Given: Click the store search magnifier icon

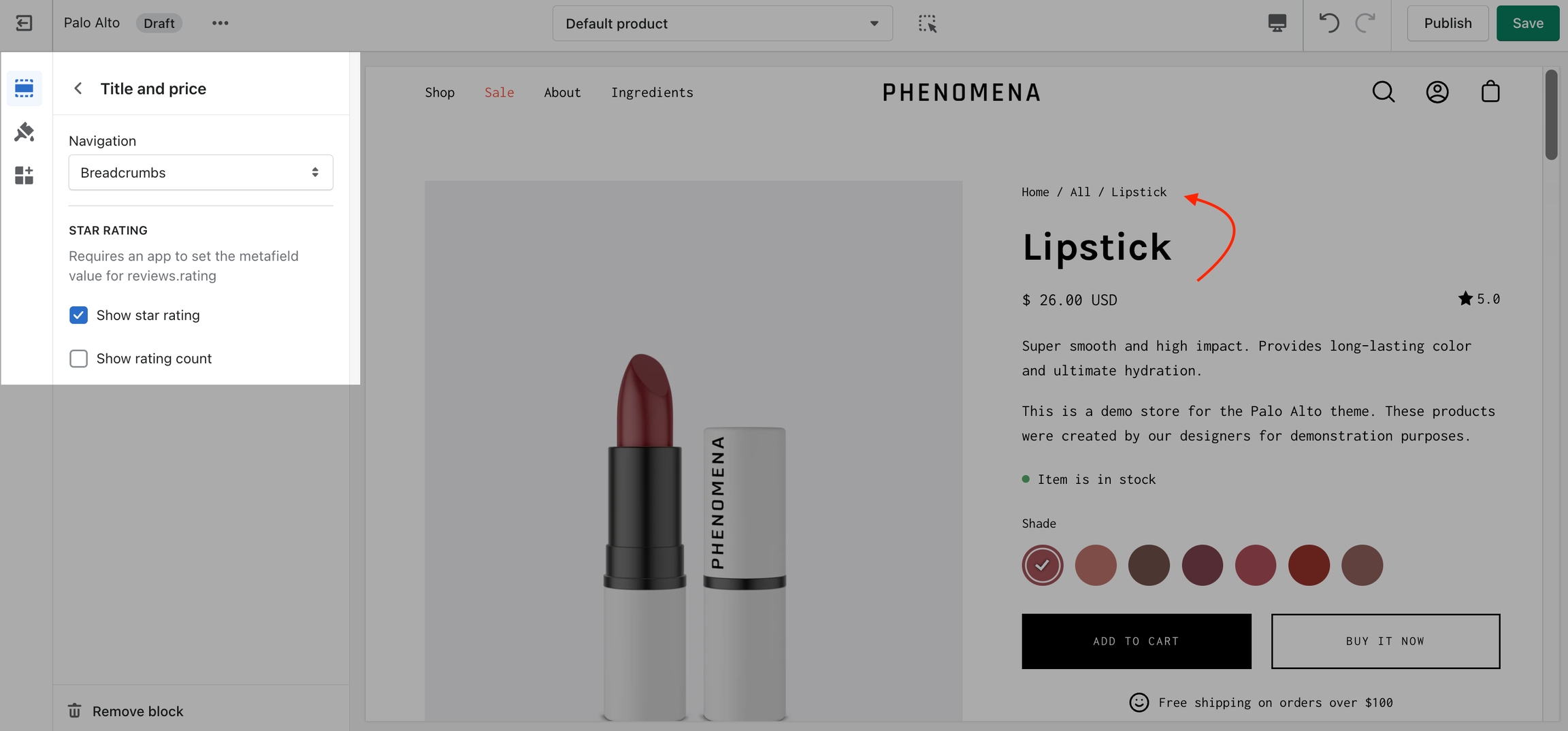Looking at the screenshot, I should tap(1384, 92).
